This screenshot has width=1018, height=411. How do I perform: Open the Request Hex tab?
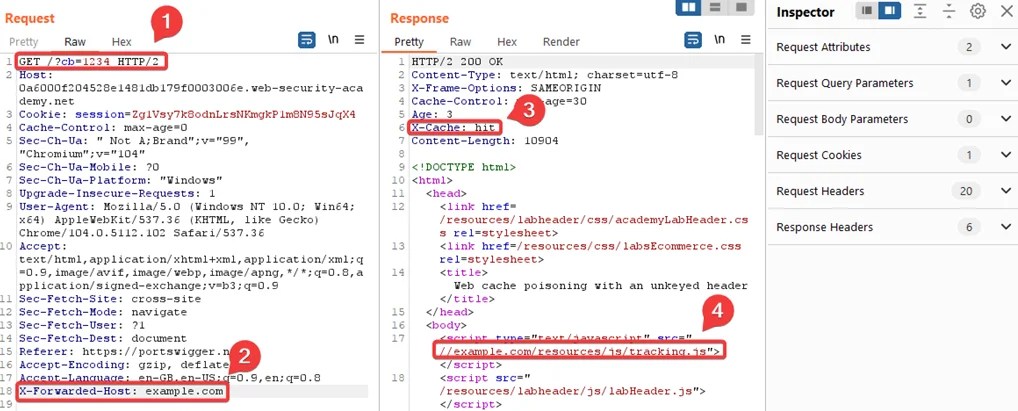coord(121,42)
